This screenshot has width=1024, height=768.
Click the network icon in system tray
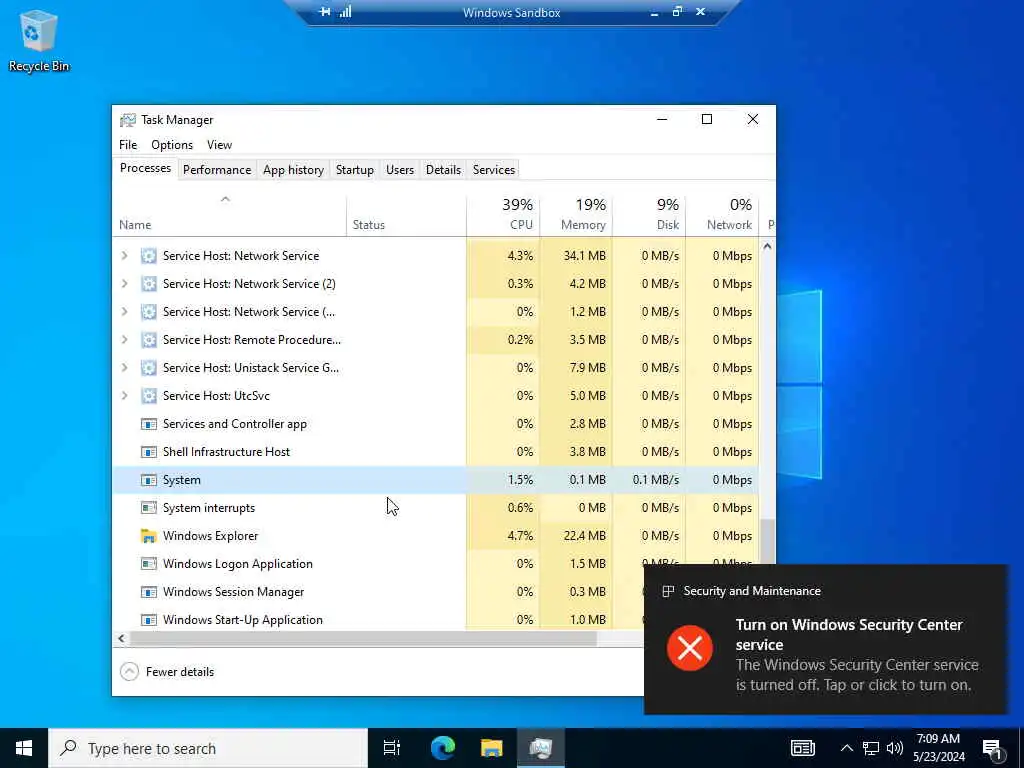point(871,748)
